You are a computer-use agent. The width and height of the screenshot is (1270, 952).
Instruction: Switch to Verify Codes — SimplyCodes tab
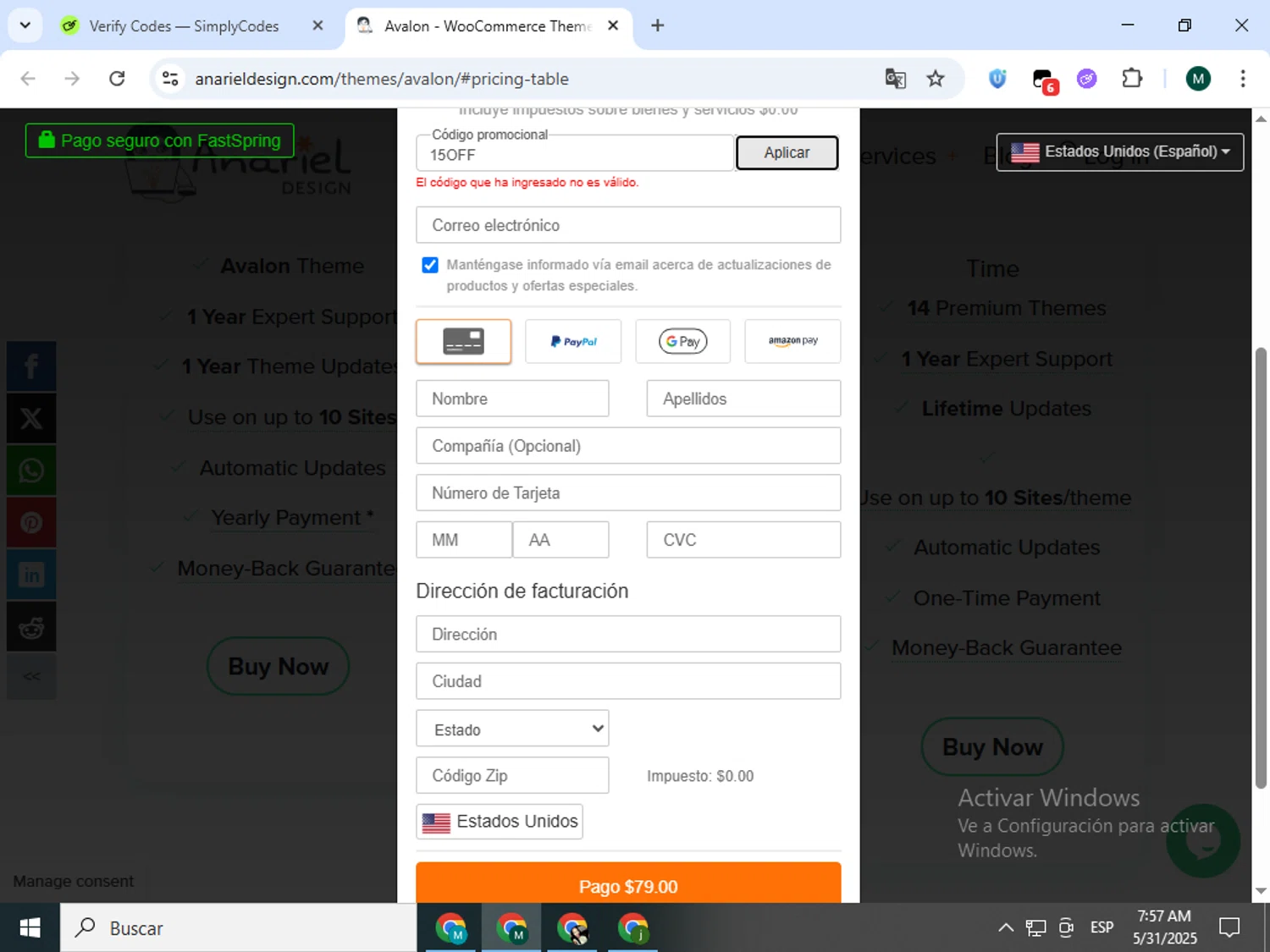(184, 26)
